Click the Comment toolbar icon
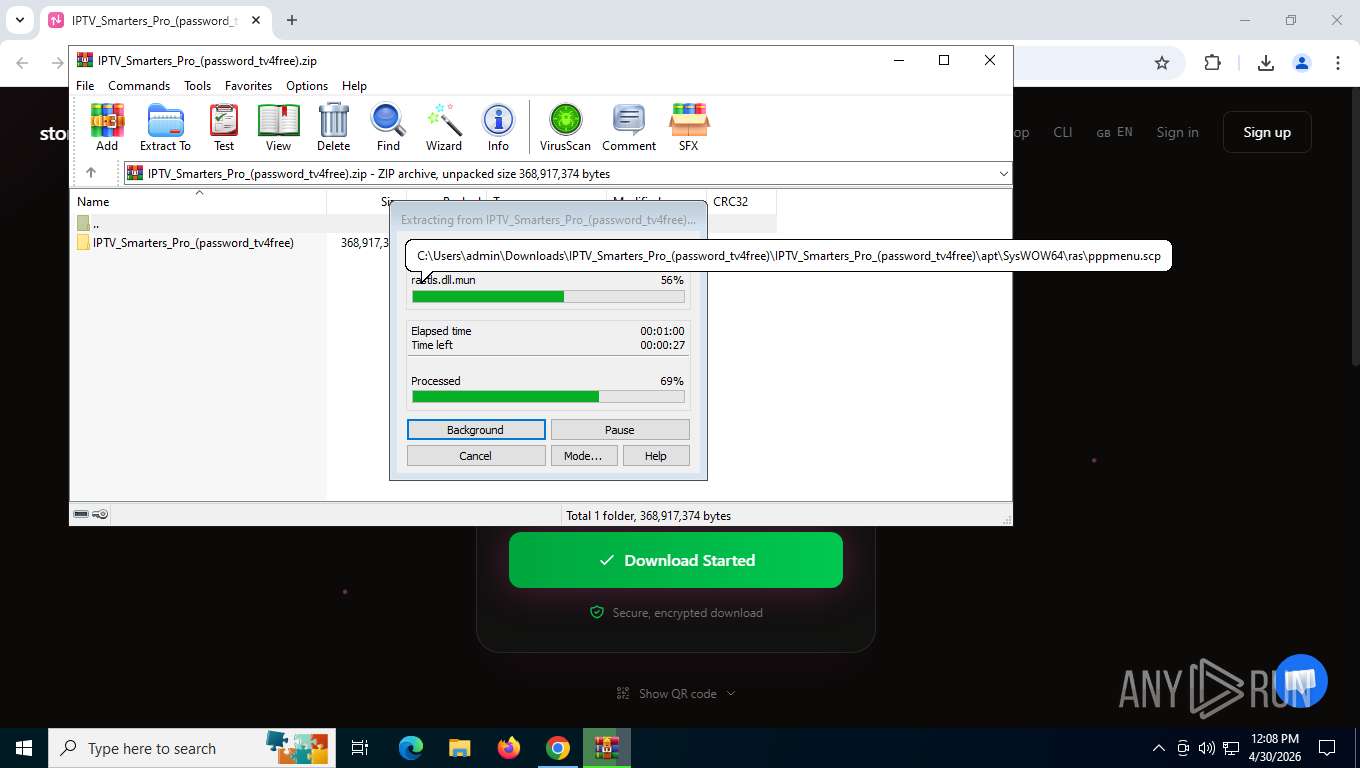The height and width of the screenshot is (768, 1360). point(629,127)
